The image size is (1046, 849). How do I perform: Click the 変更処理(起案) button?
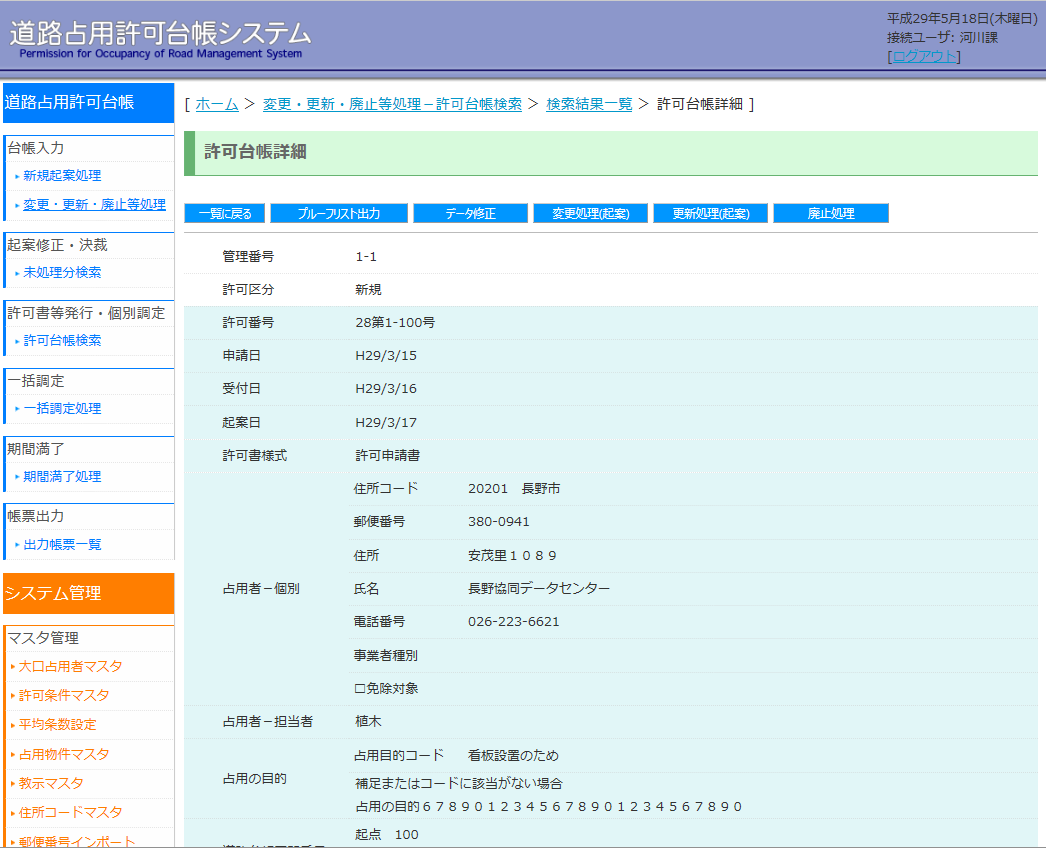click(x=590, y=213)
